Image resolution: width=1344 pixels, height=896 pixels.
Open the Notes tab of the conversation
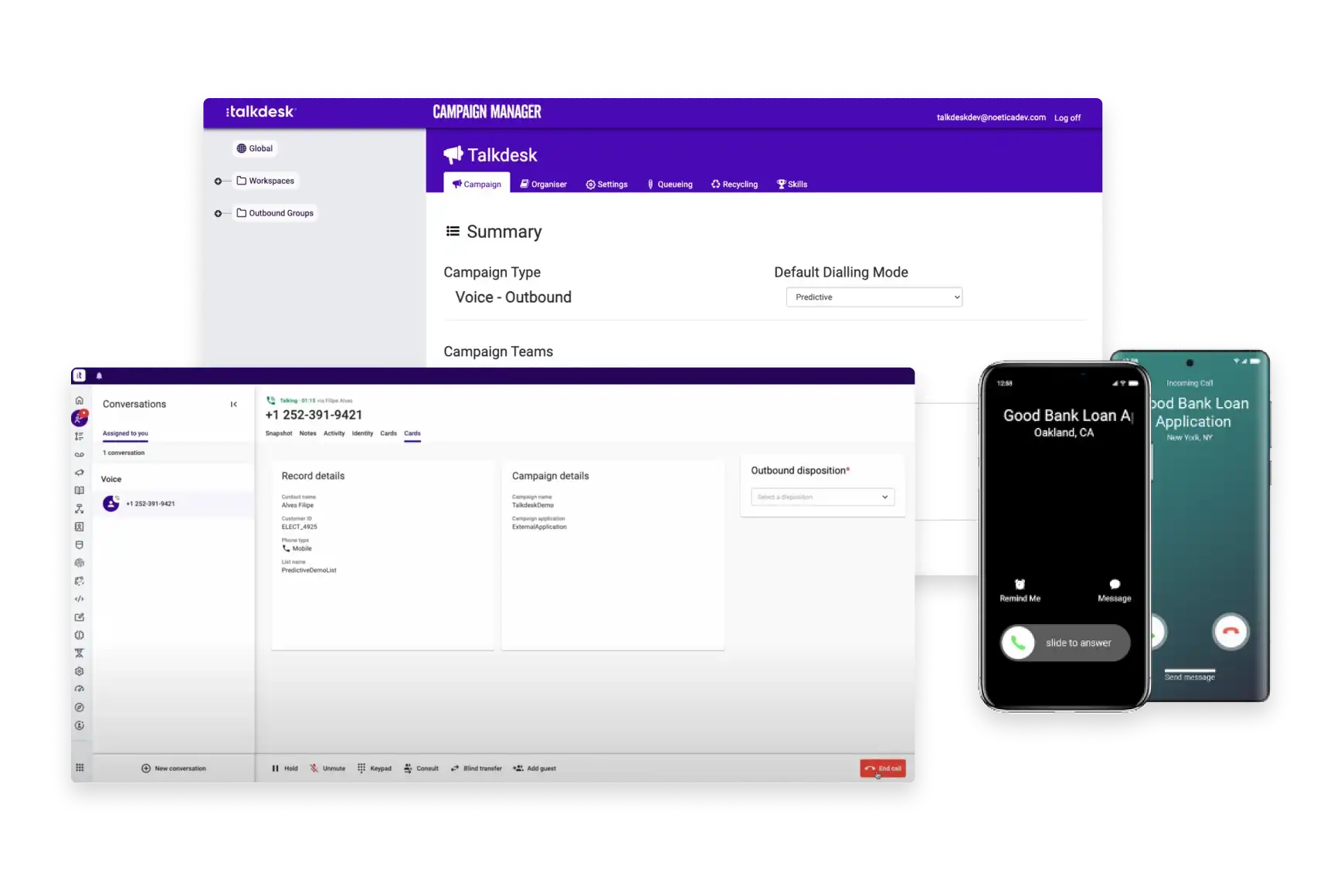[x=307, y=433]
